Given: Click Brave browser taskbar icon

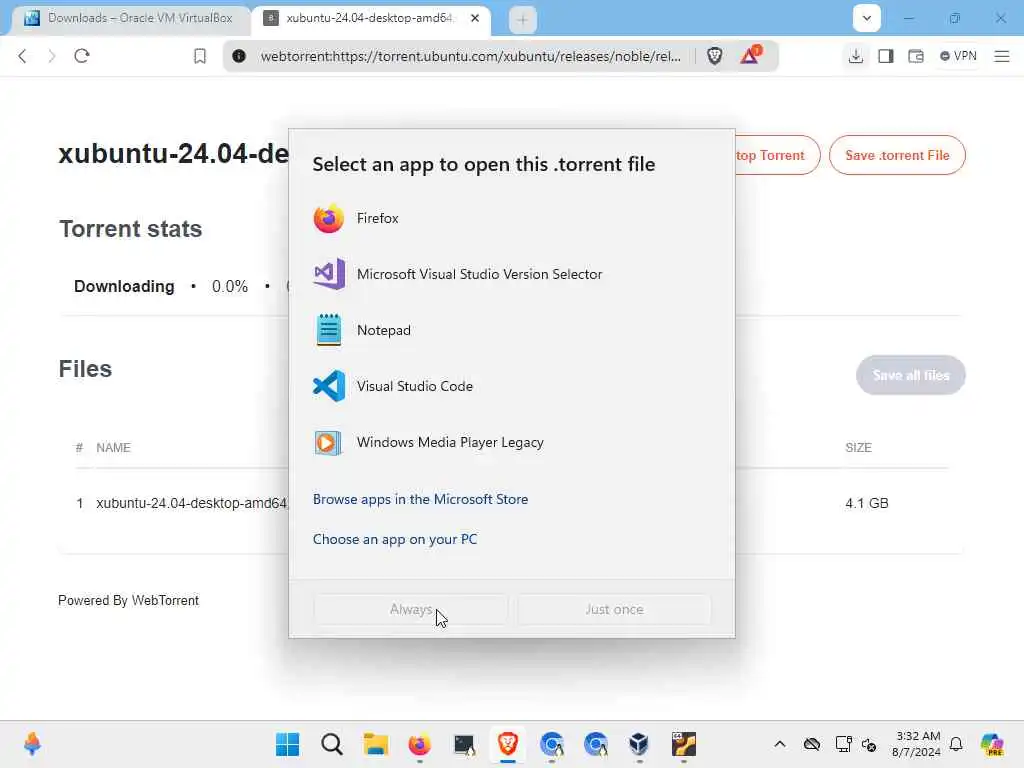Looking at the screenshot, I should click(507, 744).
